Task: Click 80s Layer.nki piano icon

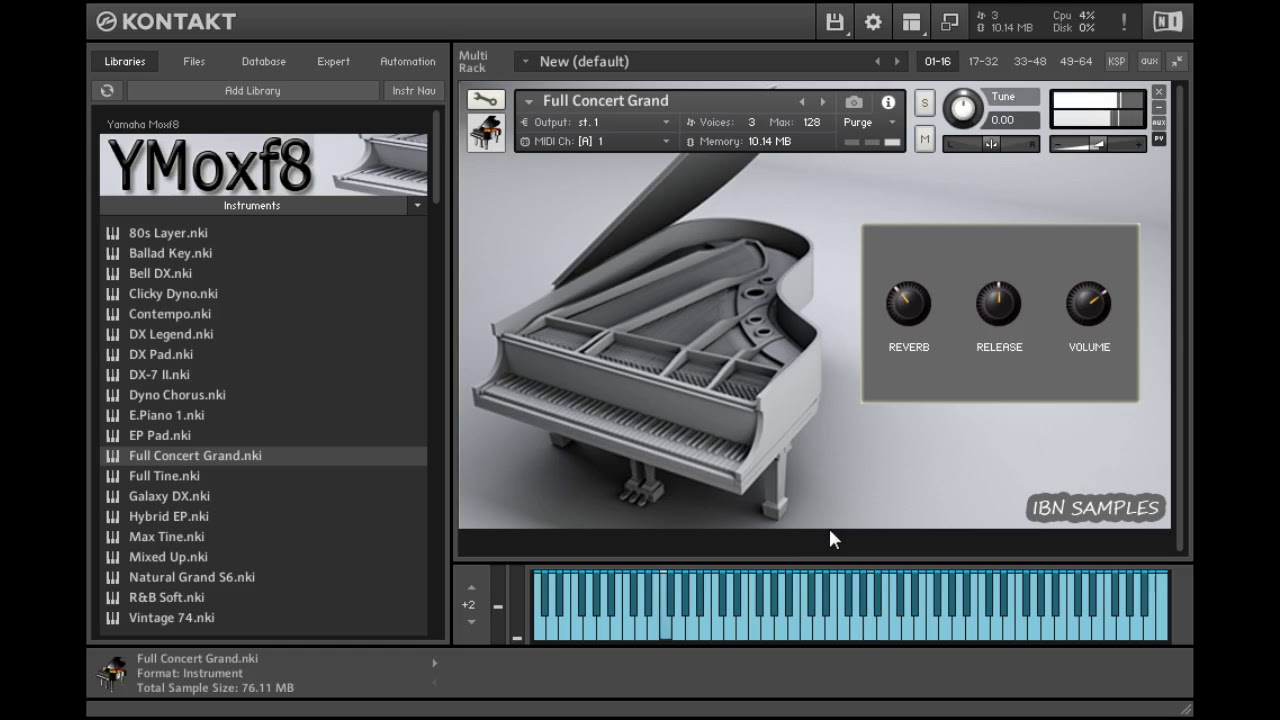Action: (113, 233)
